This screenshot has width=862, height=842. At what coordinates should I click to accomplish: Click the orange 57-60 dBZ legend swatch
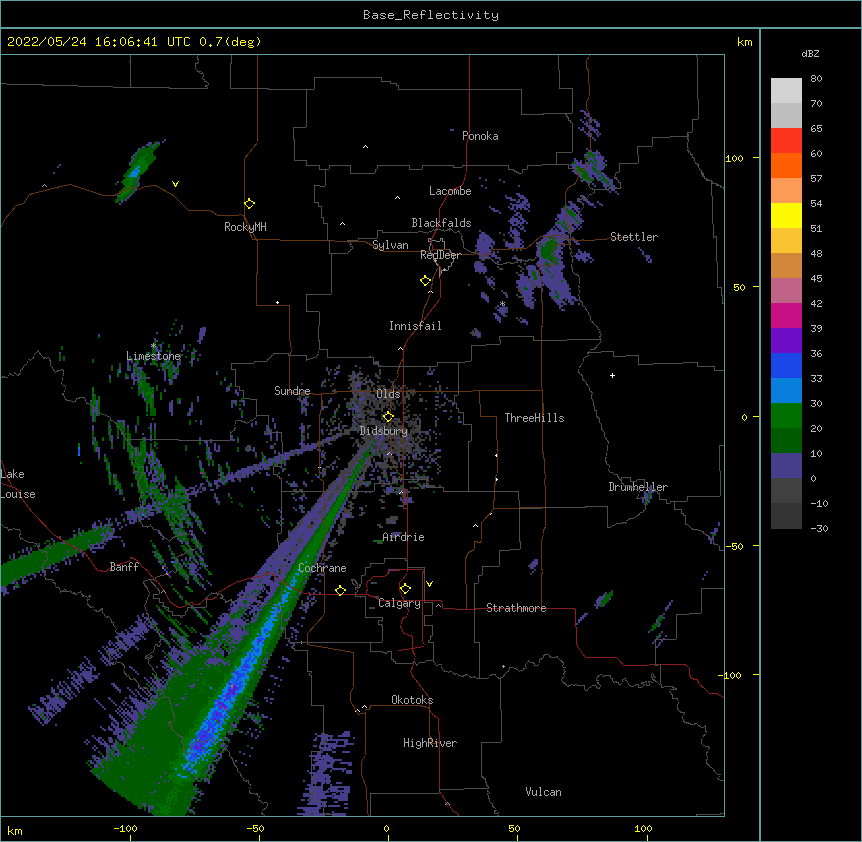tap(786, 166)
